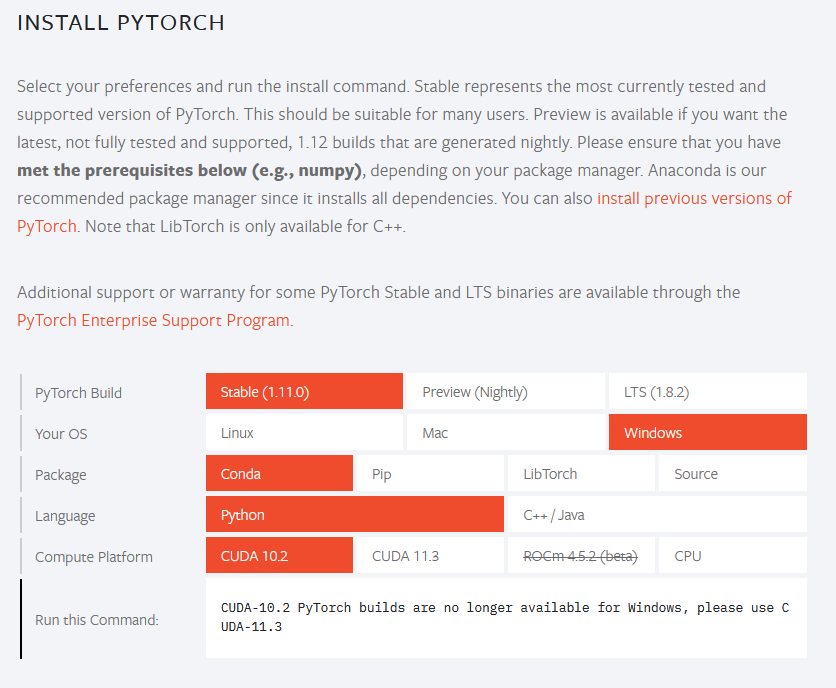836x688 pixels.
Task: Open install previous versions of PyTorch link
Action: point(693,199)
